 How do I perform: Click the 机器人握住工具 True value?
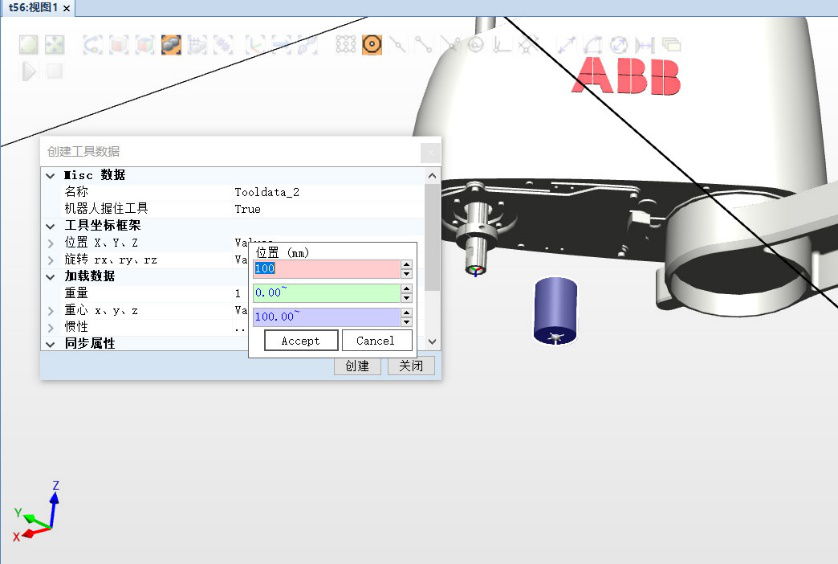pyautogui.click(x=247, y=209)
